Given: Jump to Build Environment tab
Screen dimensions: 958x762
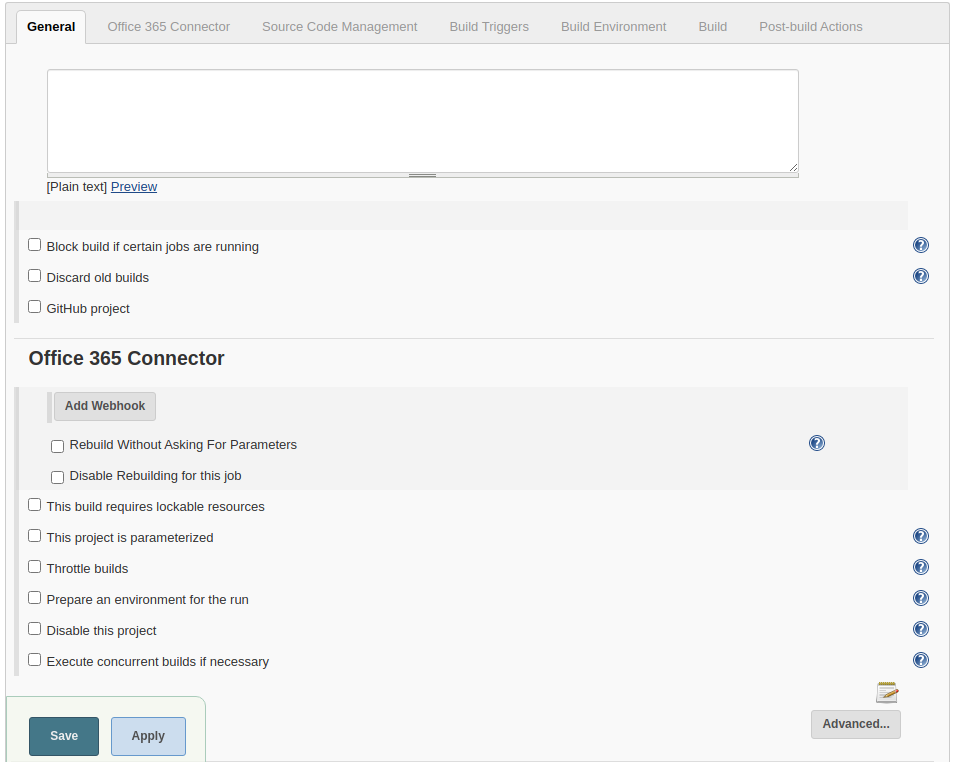Looking at the screenshot, I should (x=613, y=27).
